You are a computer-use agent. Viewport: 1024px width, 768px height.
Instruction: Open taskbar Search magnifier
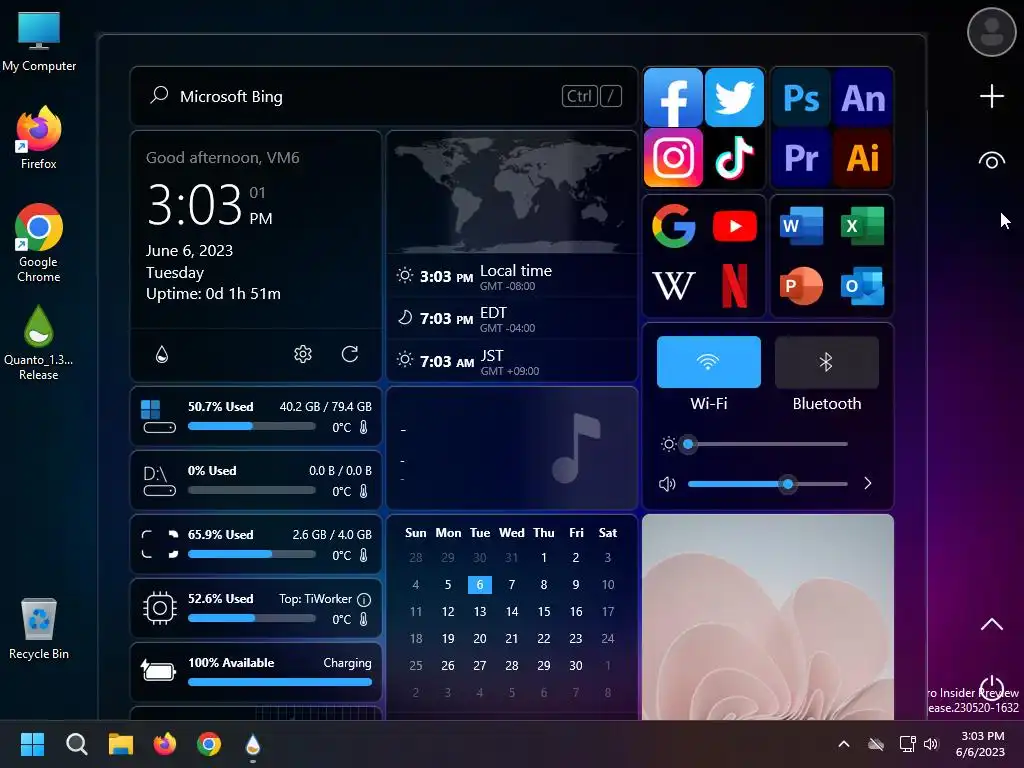(76, 744)
